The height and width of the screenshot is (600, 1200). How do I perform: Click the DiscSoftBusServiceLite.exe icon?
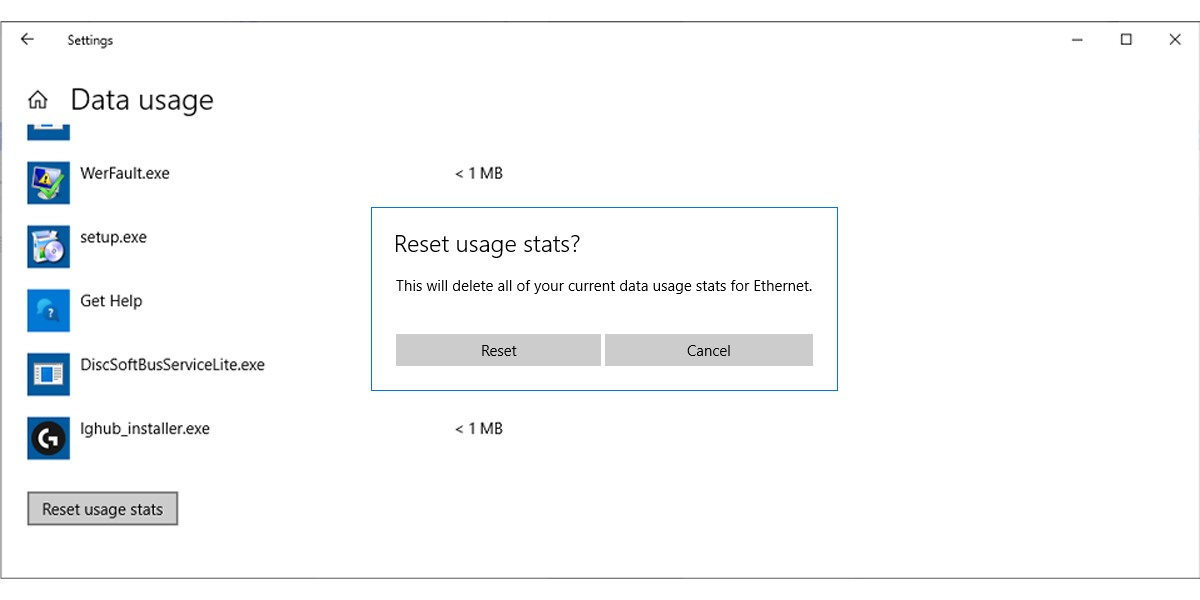(x=48, y=374)
